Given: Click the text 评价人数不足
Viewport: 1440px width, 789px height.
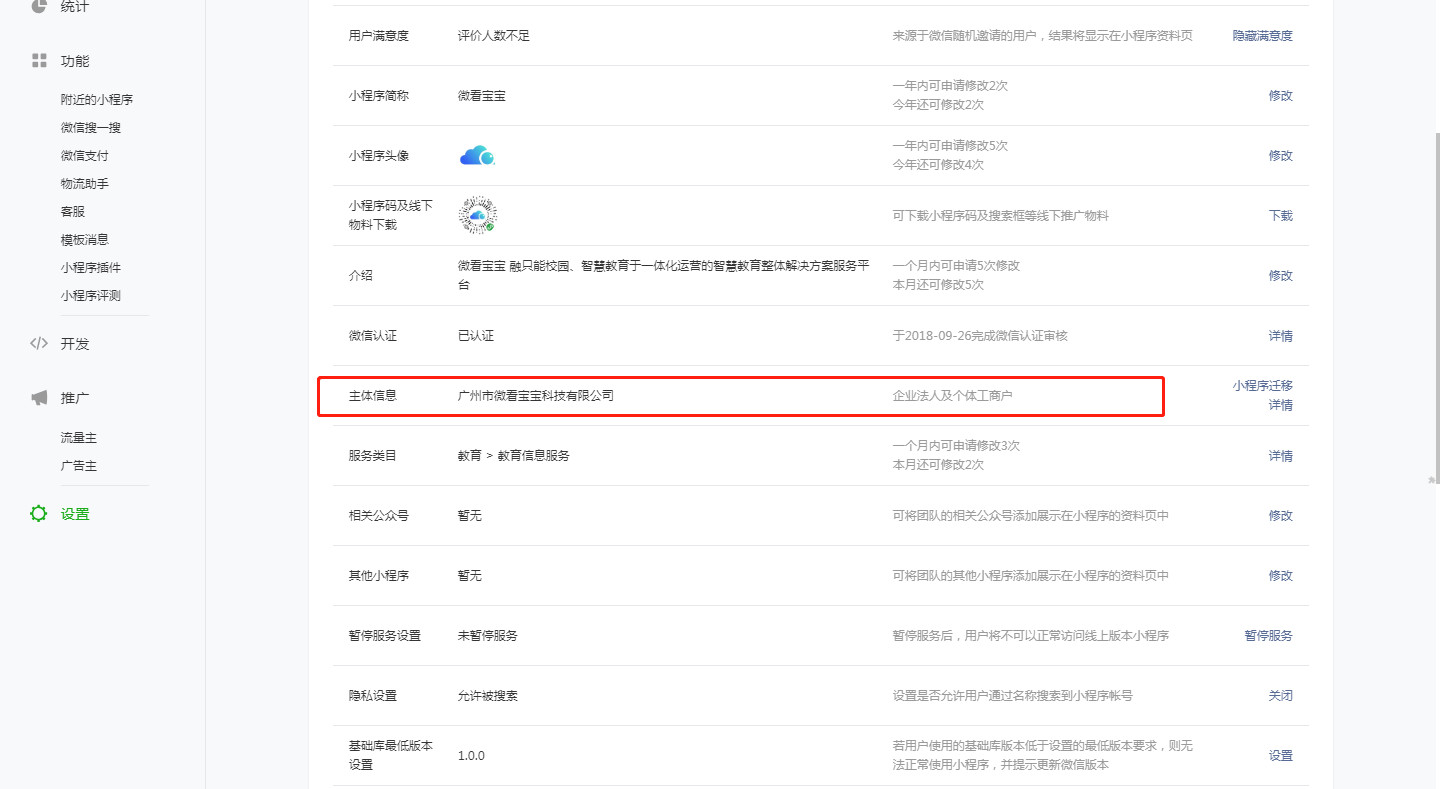Looking at the screenshot, I should click(494, 36).
